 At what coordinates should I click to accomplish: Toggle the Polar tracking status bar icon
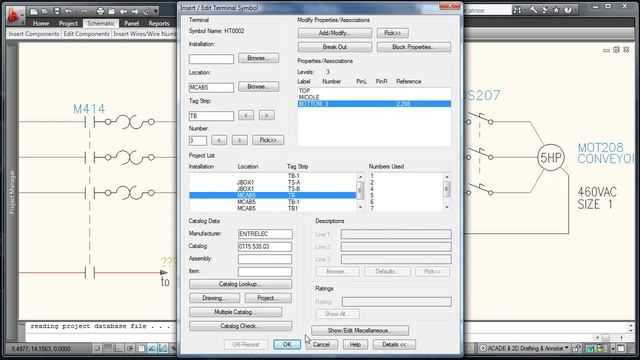tap(130, 348)
